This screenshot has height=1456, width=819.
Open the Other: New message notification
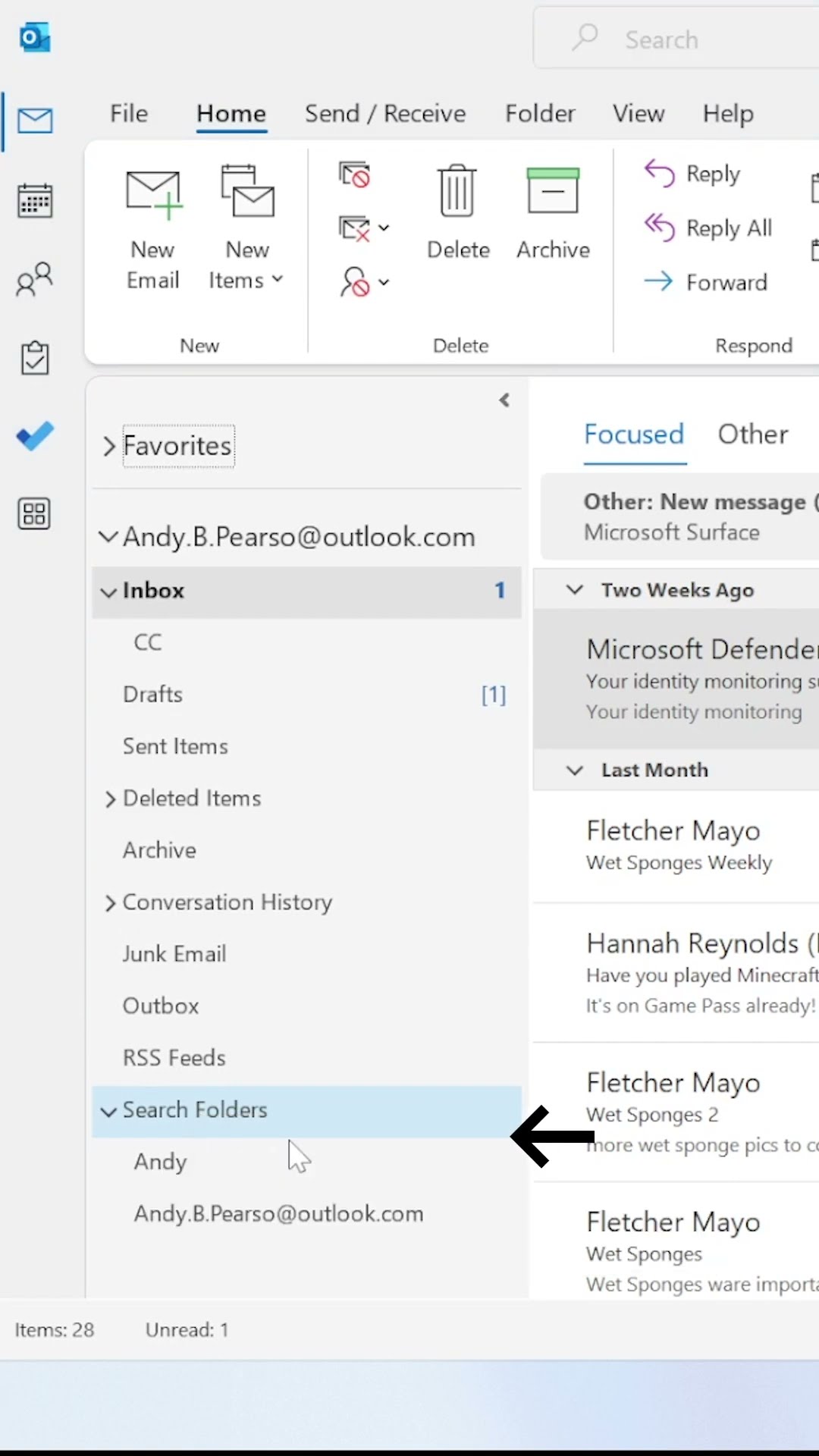click(x=679, y=517)
